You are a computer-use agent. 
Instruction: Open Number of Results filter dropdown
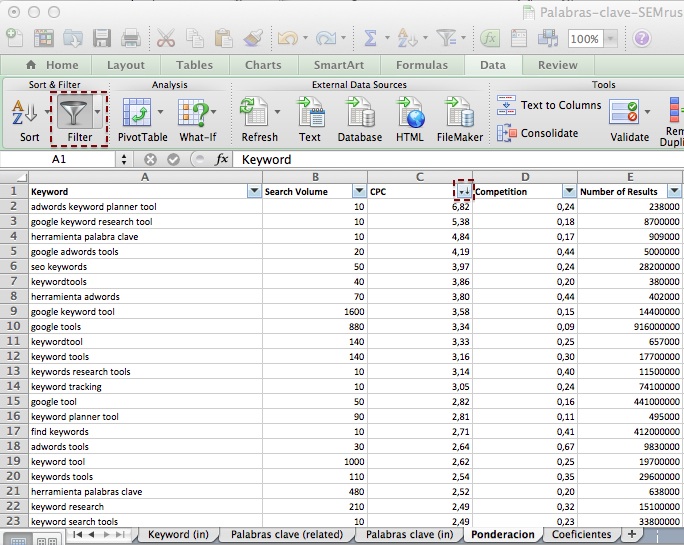coord(674,191)
